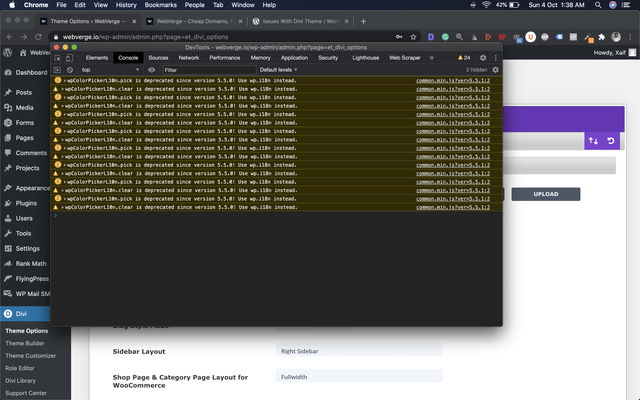Viewport: 640px width, 400px height.
Task: Open DevTools three-dot customize menu
Action: pyautogui.click(x=496, y=58)
